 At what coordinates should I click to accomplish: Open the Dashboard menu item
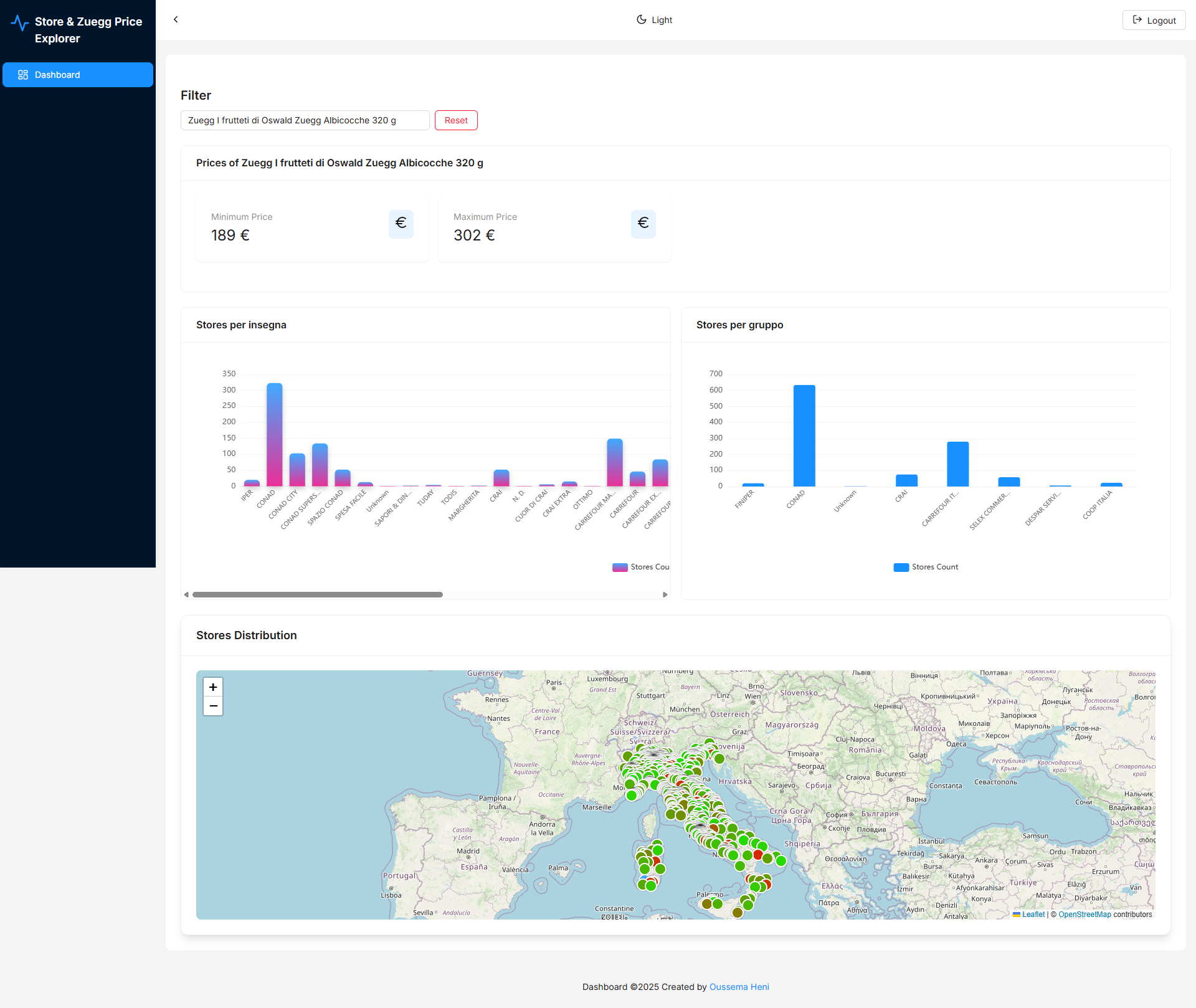(x=78, y=75)
